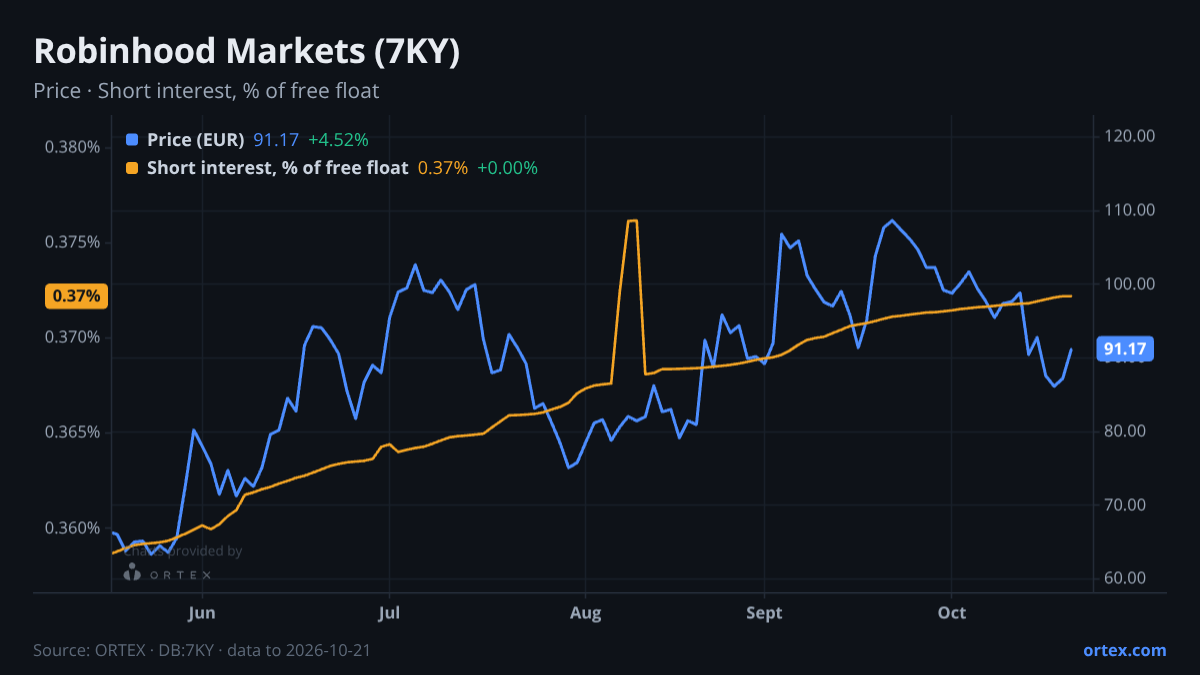Click the 120.00 right-axis label
The height and width of the screenshot is (675, 1200).
point(1130,136)
